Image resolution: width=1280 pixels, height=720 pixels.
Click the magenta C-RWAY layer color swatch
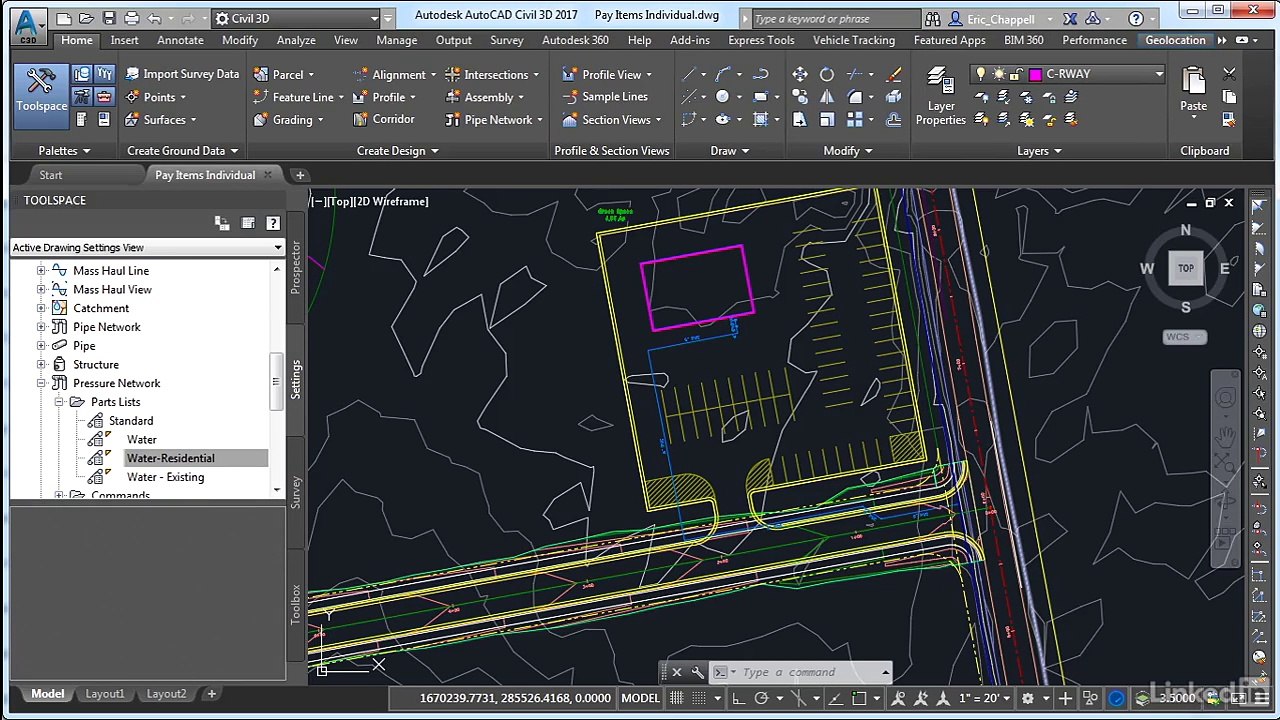pos(1035,74)
